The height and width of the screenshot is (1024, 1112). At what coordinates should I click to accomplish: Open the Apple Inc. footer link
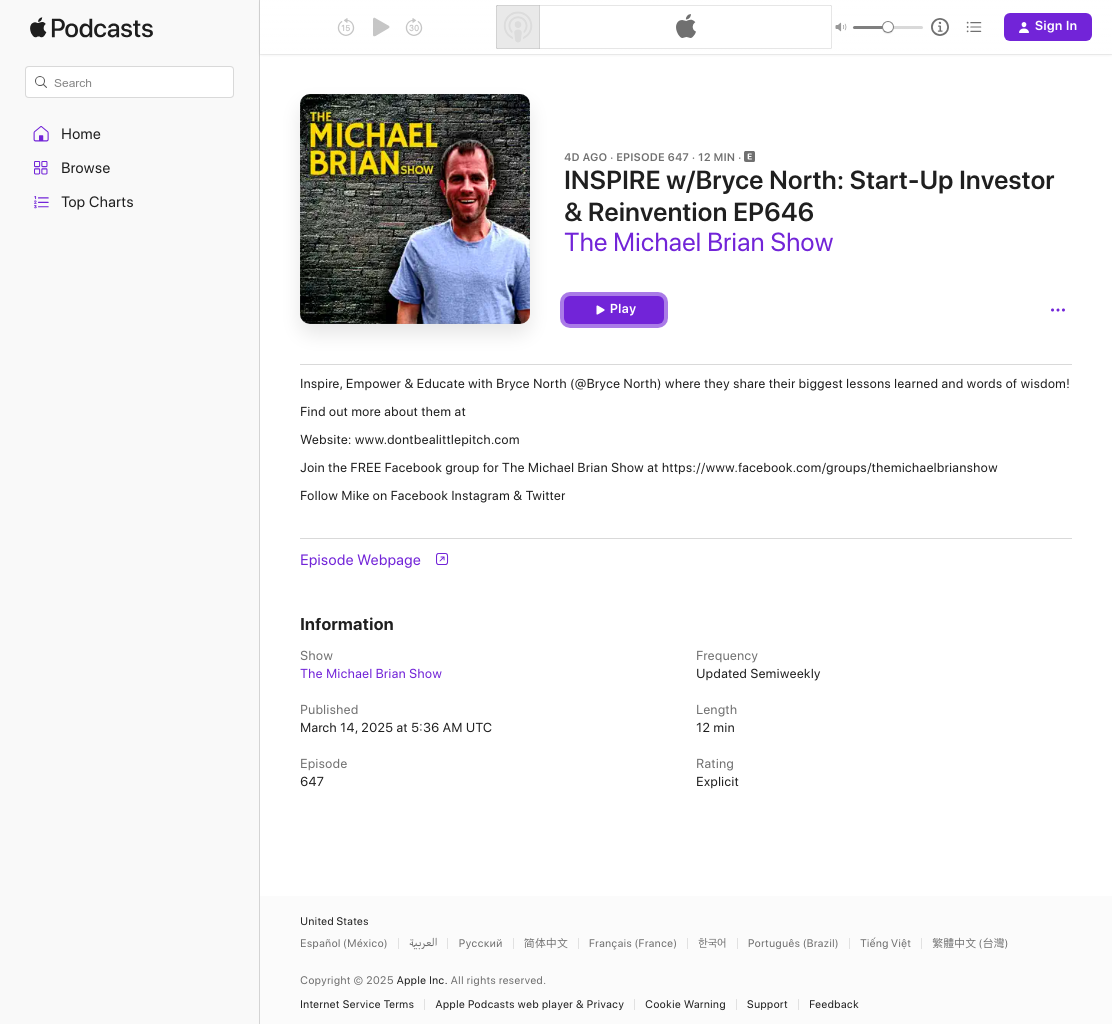pos(422,980)
